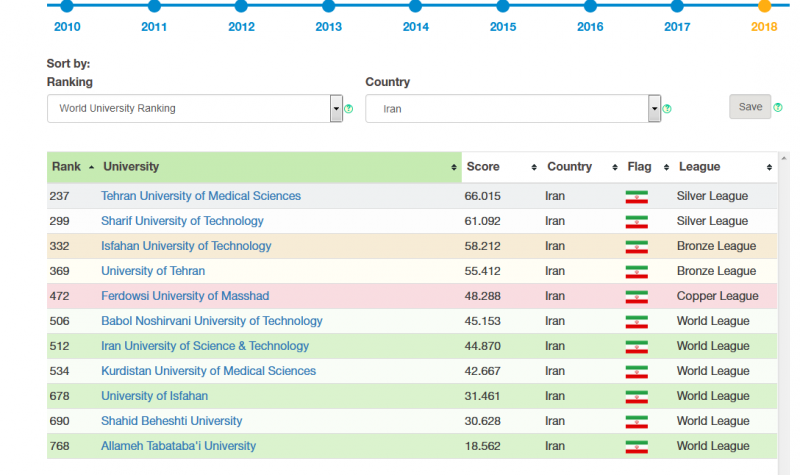Click Iran flag in University of Isfahan row
Screen dimensions: 800x475
(636, 397)
